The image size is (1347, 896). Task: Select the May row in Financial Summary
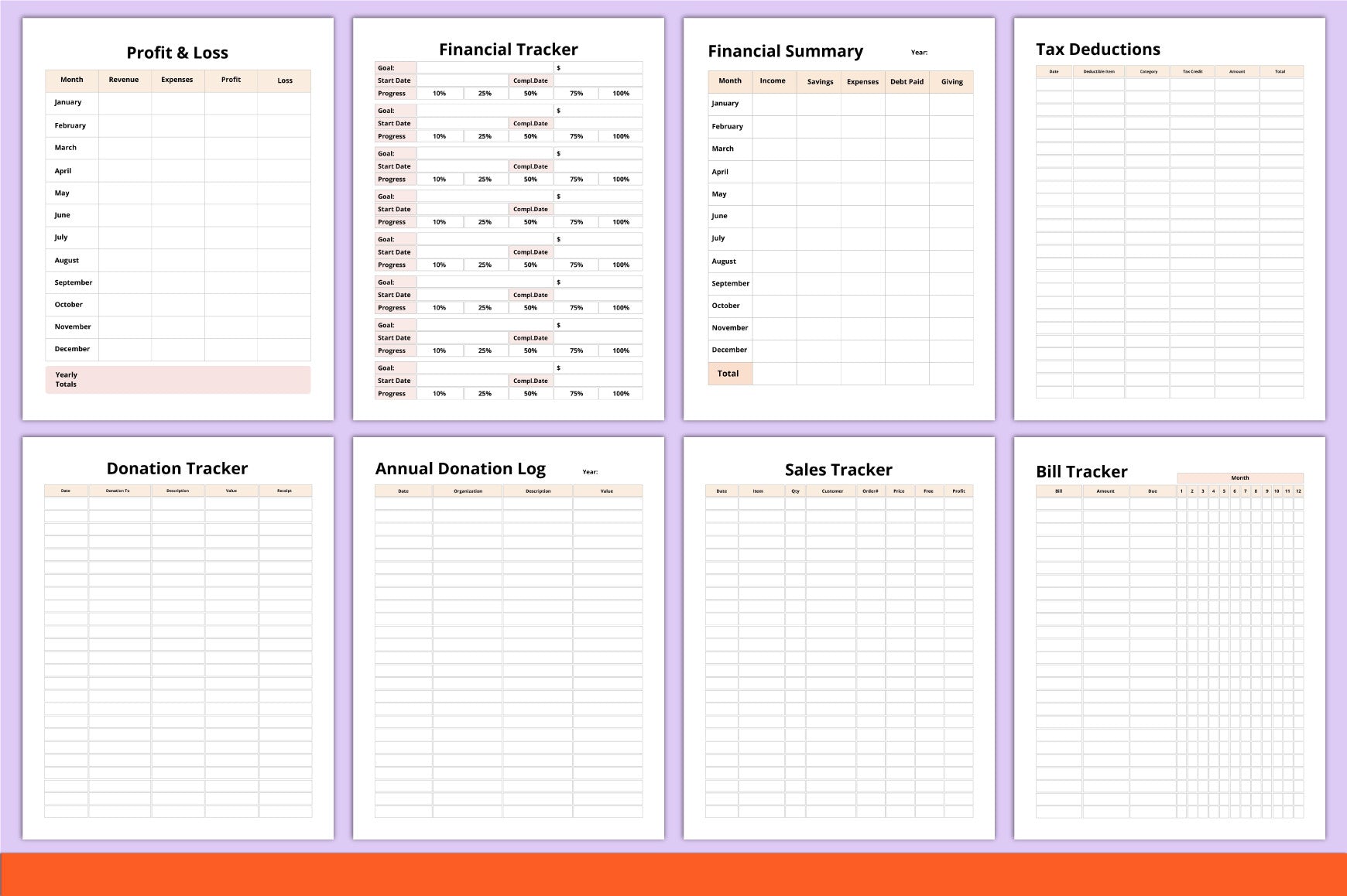click(x=841, y=194)
